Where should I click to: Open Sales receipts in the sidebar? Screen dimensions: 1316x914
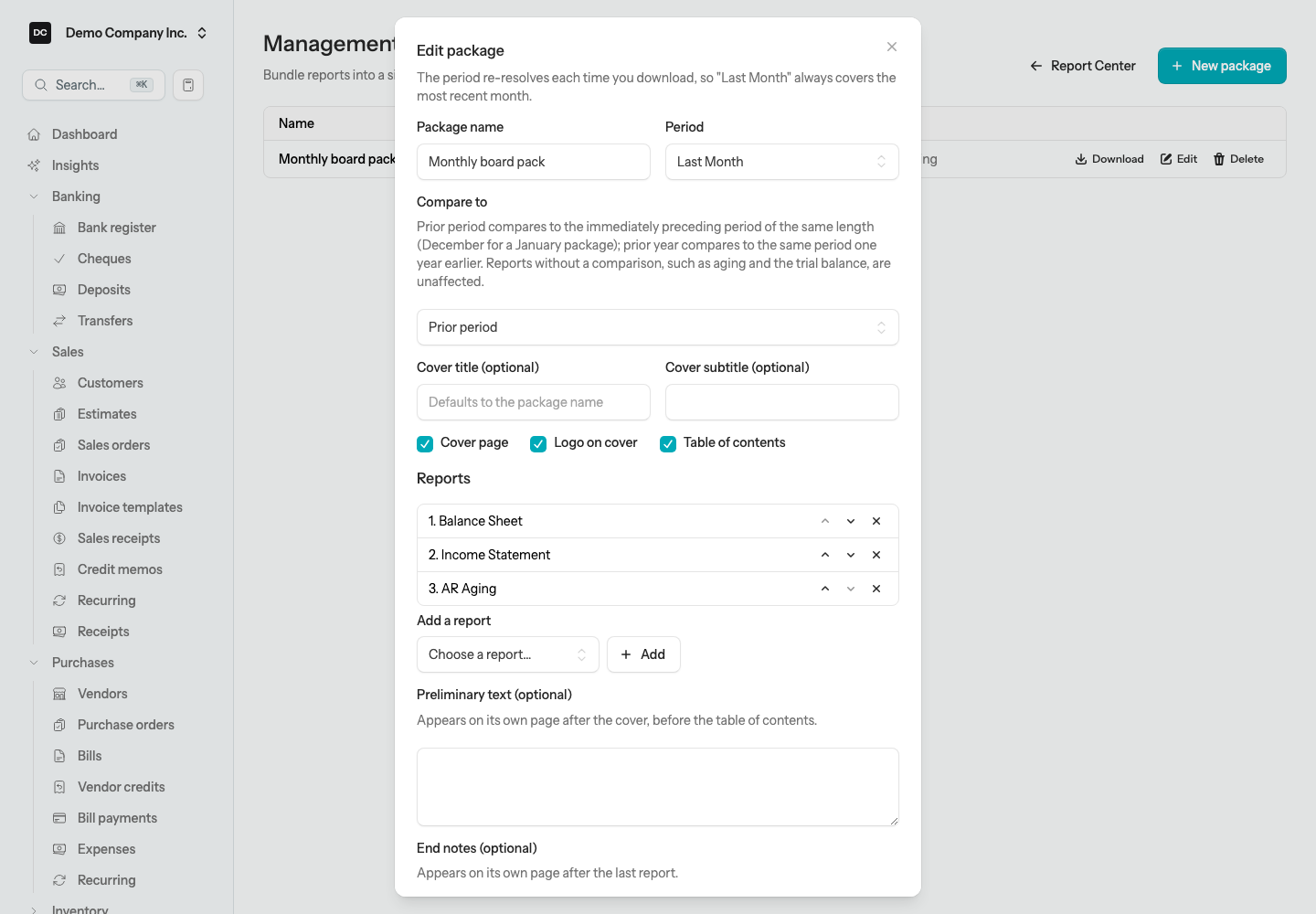[119, 538]
